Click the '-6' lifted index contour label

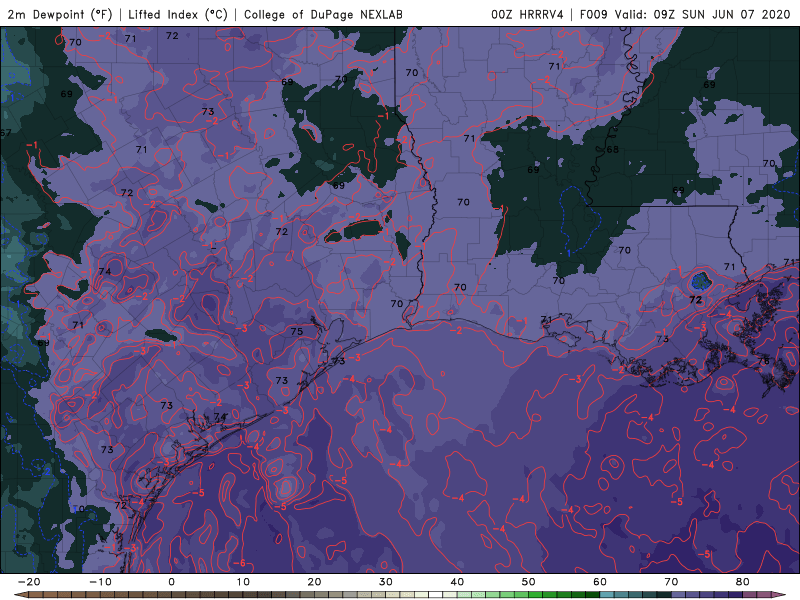[x=239, y=563]
